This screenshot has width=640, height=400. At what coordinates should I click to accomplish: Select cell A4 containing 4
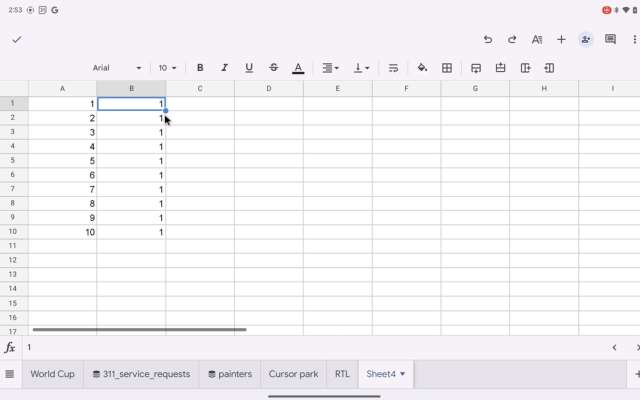point(62,147)
